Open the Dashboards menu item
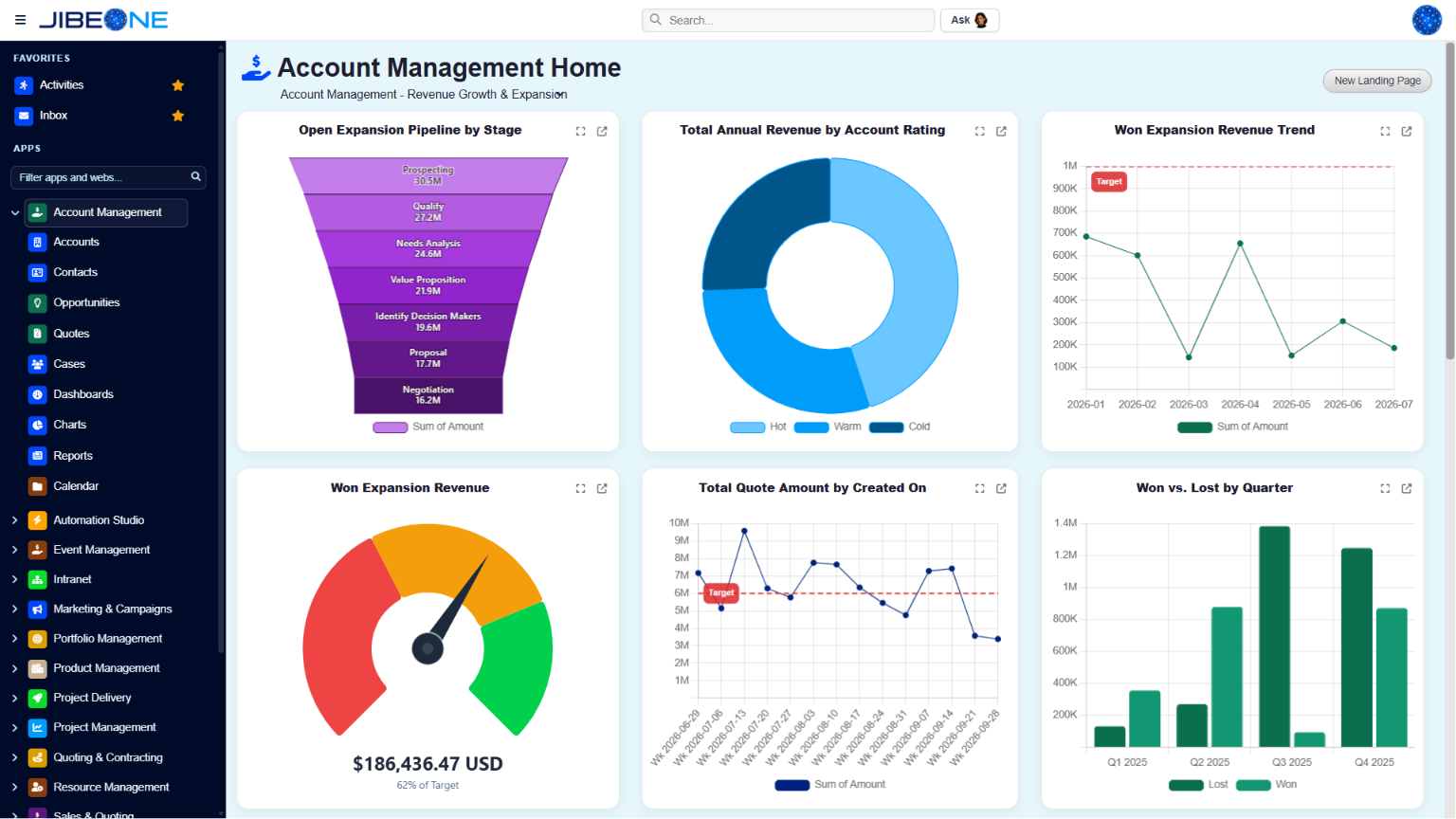The image size is (1456, 819). (83, 394)
